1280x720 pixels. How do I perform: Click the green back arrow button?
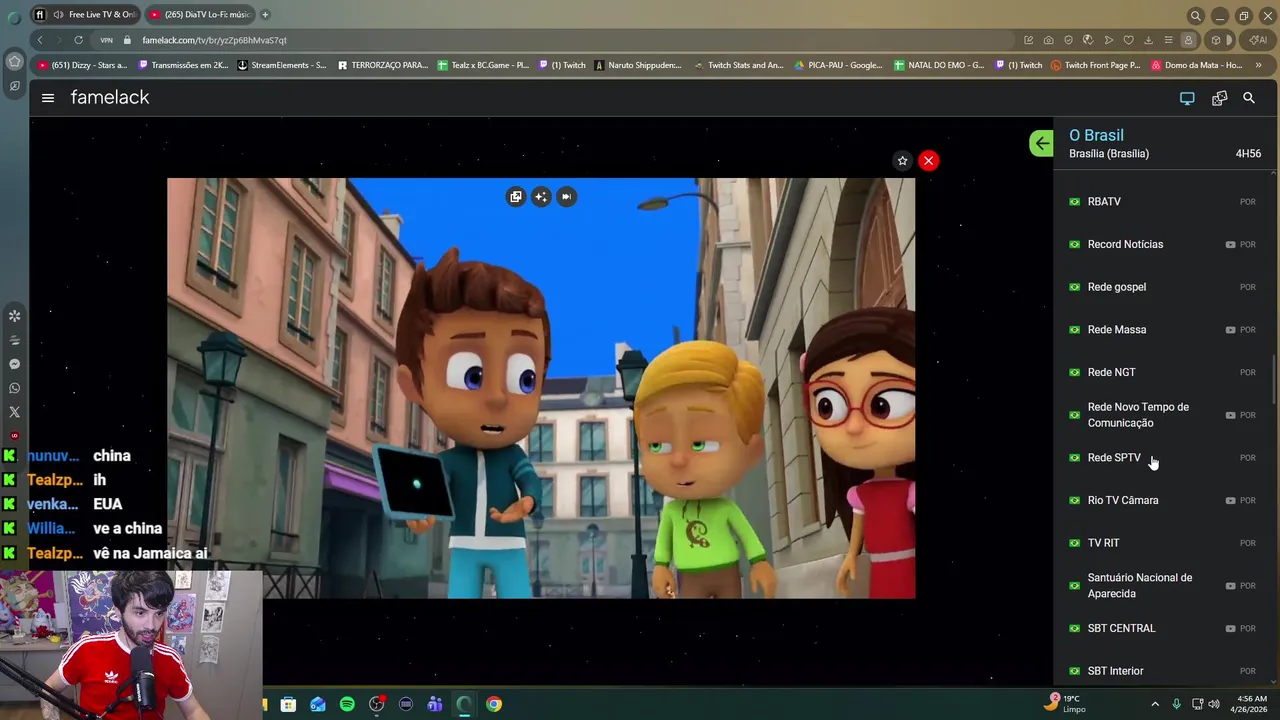point(1041,143)
